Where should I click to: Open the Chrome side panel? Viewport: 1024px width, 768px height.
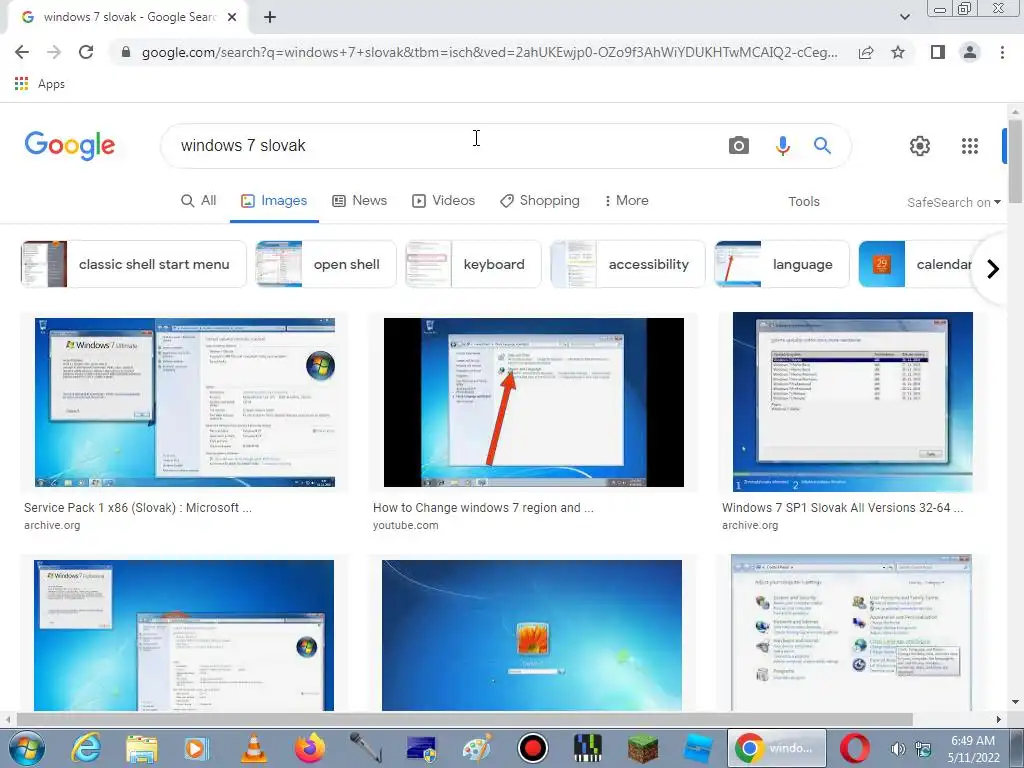[938, 52]
